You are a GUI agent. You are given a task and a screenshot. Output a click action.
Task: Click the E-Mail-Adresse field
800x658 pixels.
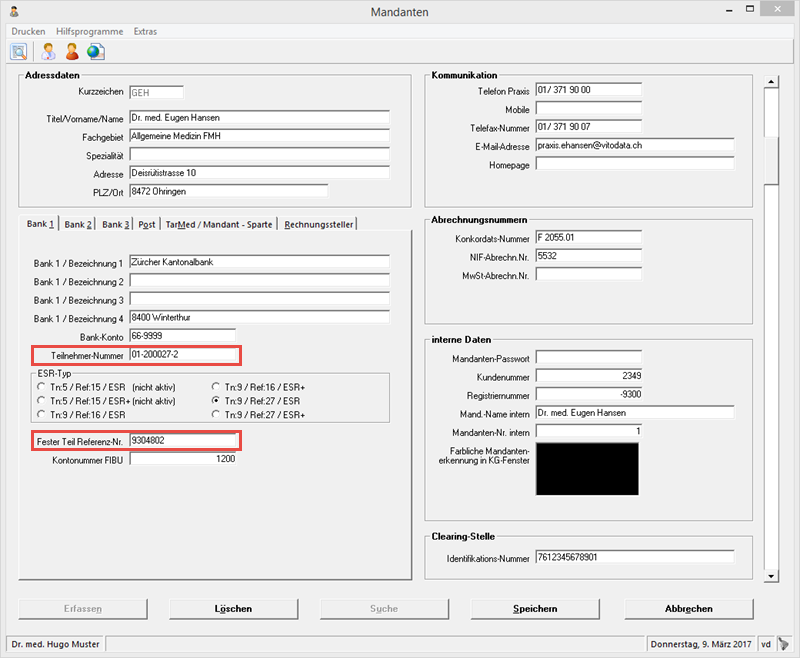[x=635, y=145]
